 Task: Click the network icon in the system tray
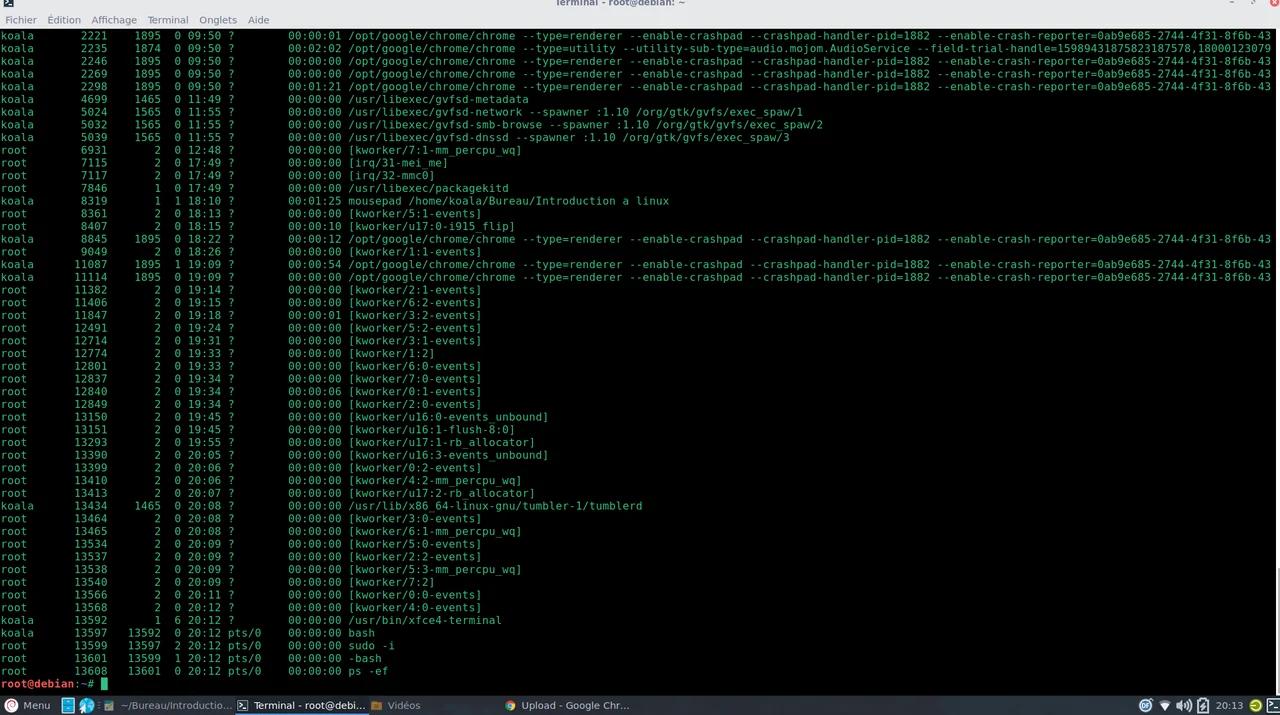1165,705
